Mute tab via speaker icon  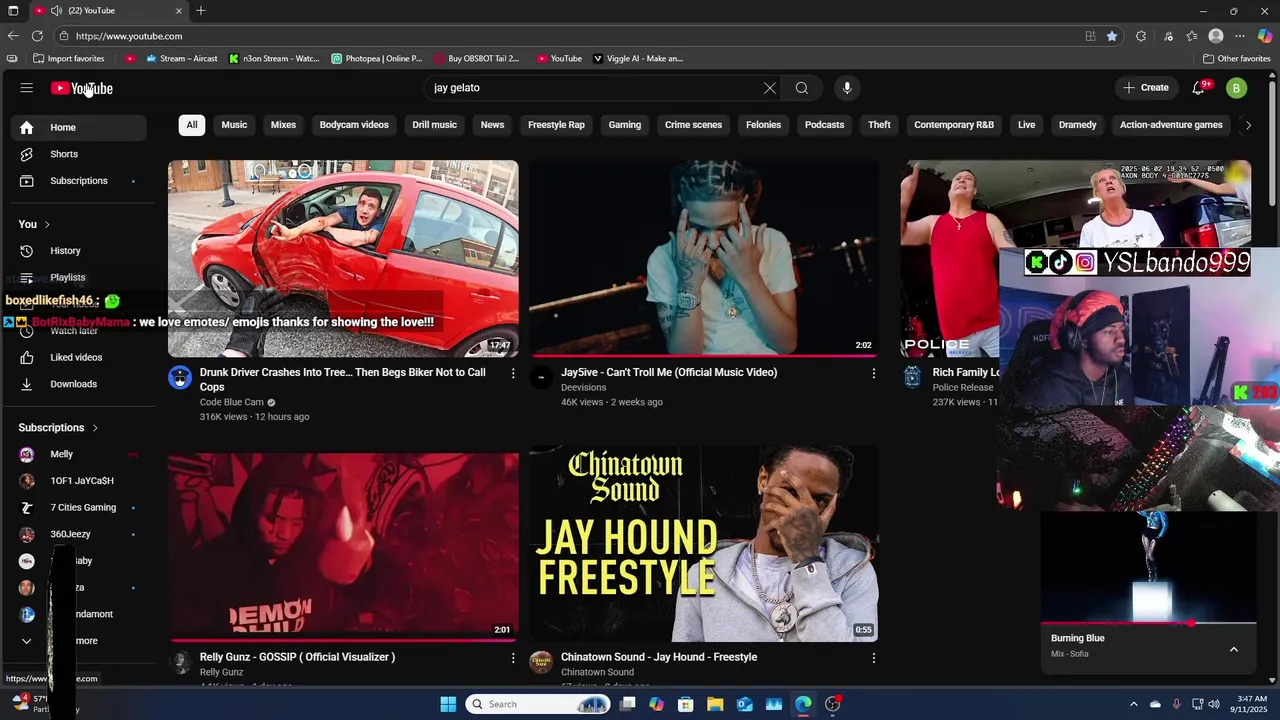point(56,11)
